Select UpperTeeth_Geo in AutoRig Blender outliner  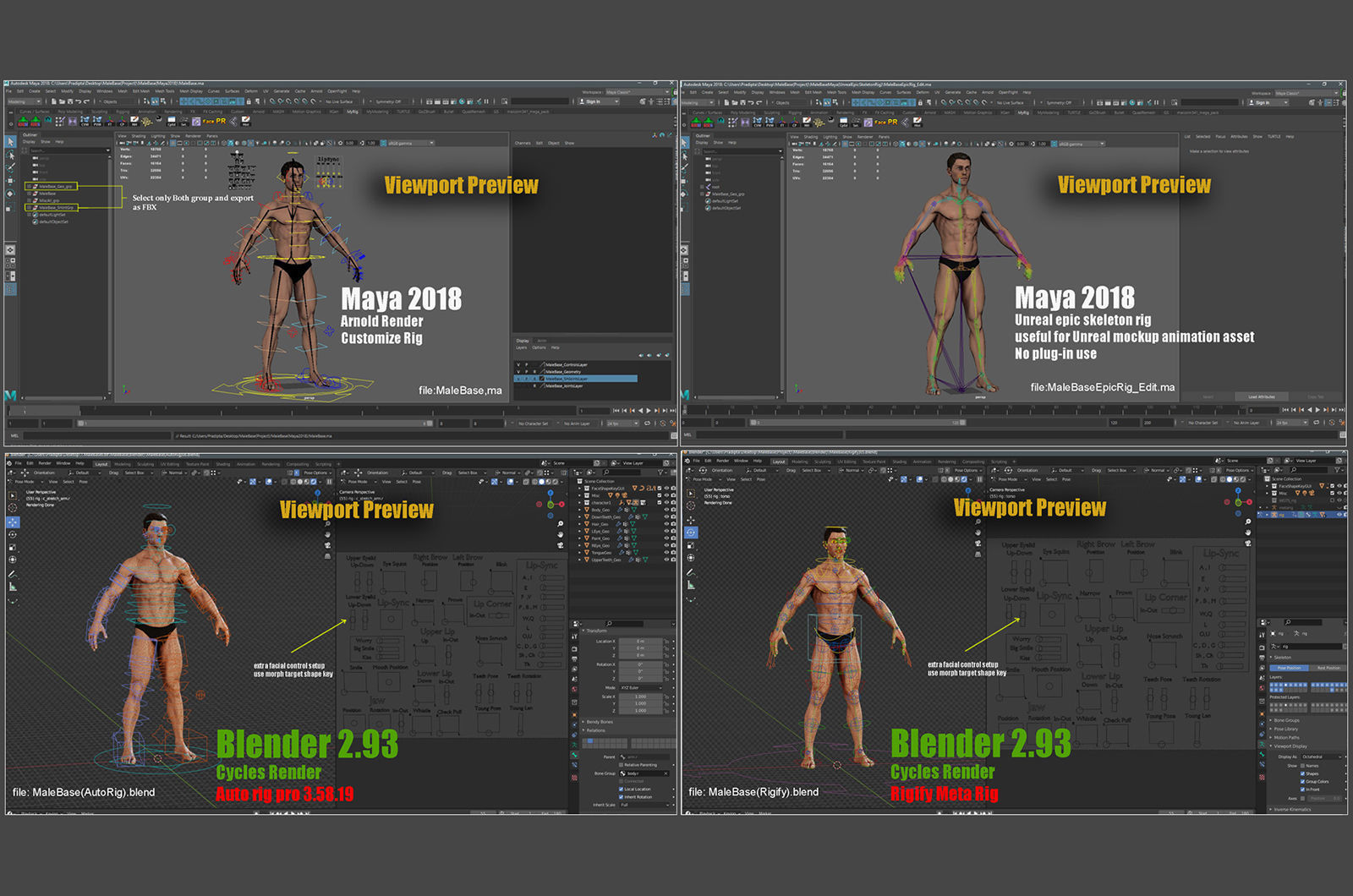(x=606, y=560)
